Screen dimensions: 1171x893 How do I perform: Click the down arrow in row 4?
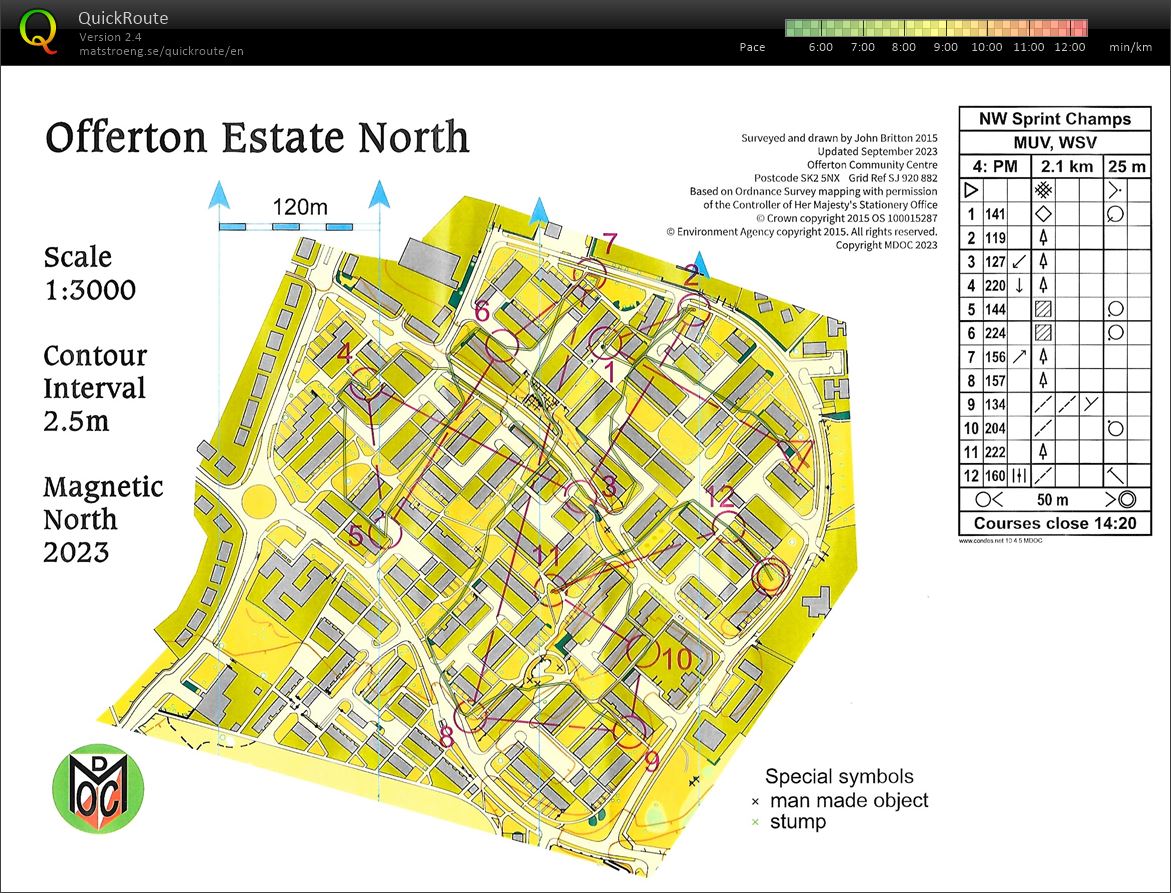tap(1019, 285)
